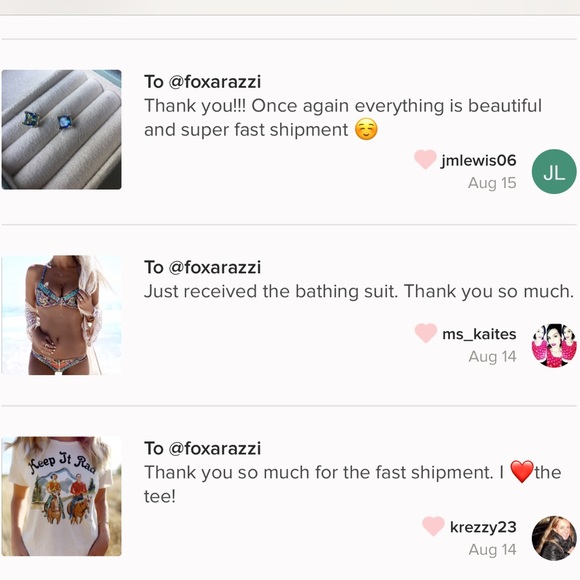The image size is (580, 580).
Task: Like the comment from ms_kaites
Action: 425,333
